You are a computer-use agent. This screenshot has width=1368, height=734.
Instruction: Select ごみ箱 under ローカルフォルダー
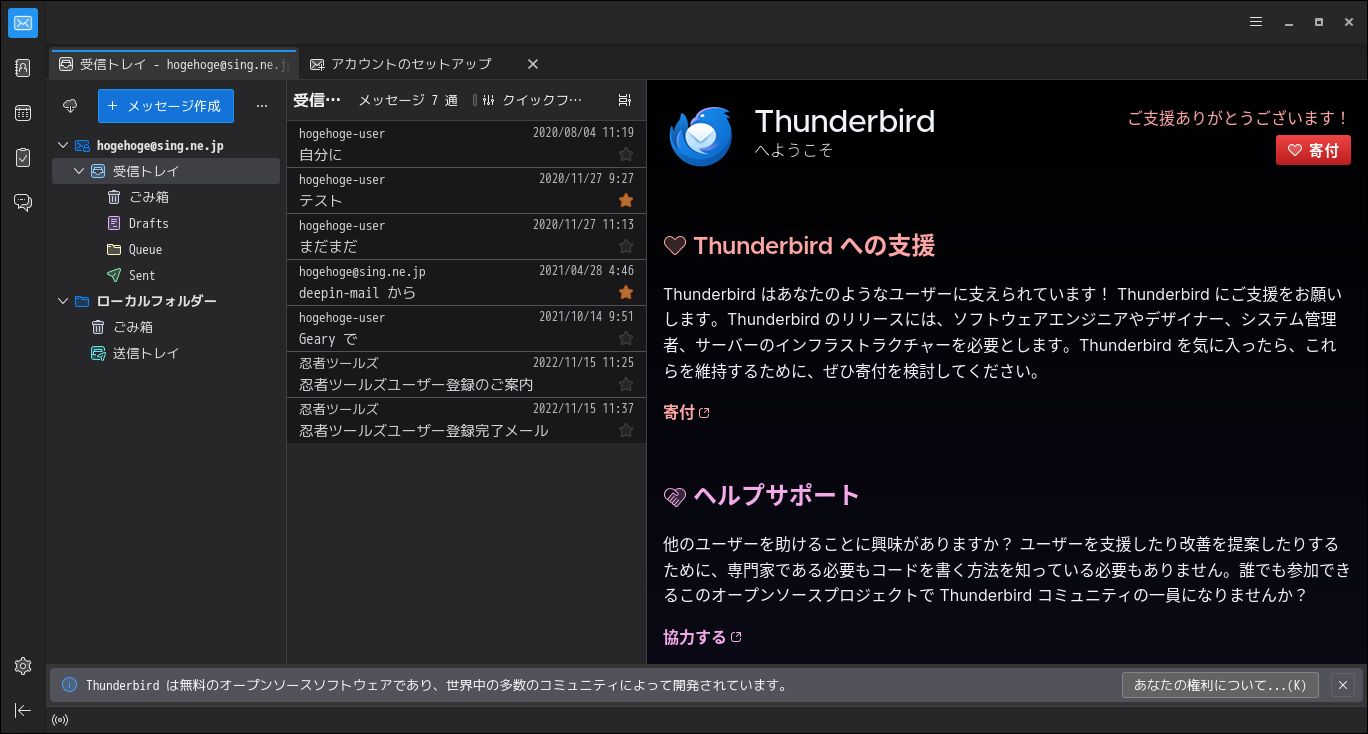coord(166,328)
